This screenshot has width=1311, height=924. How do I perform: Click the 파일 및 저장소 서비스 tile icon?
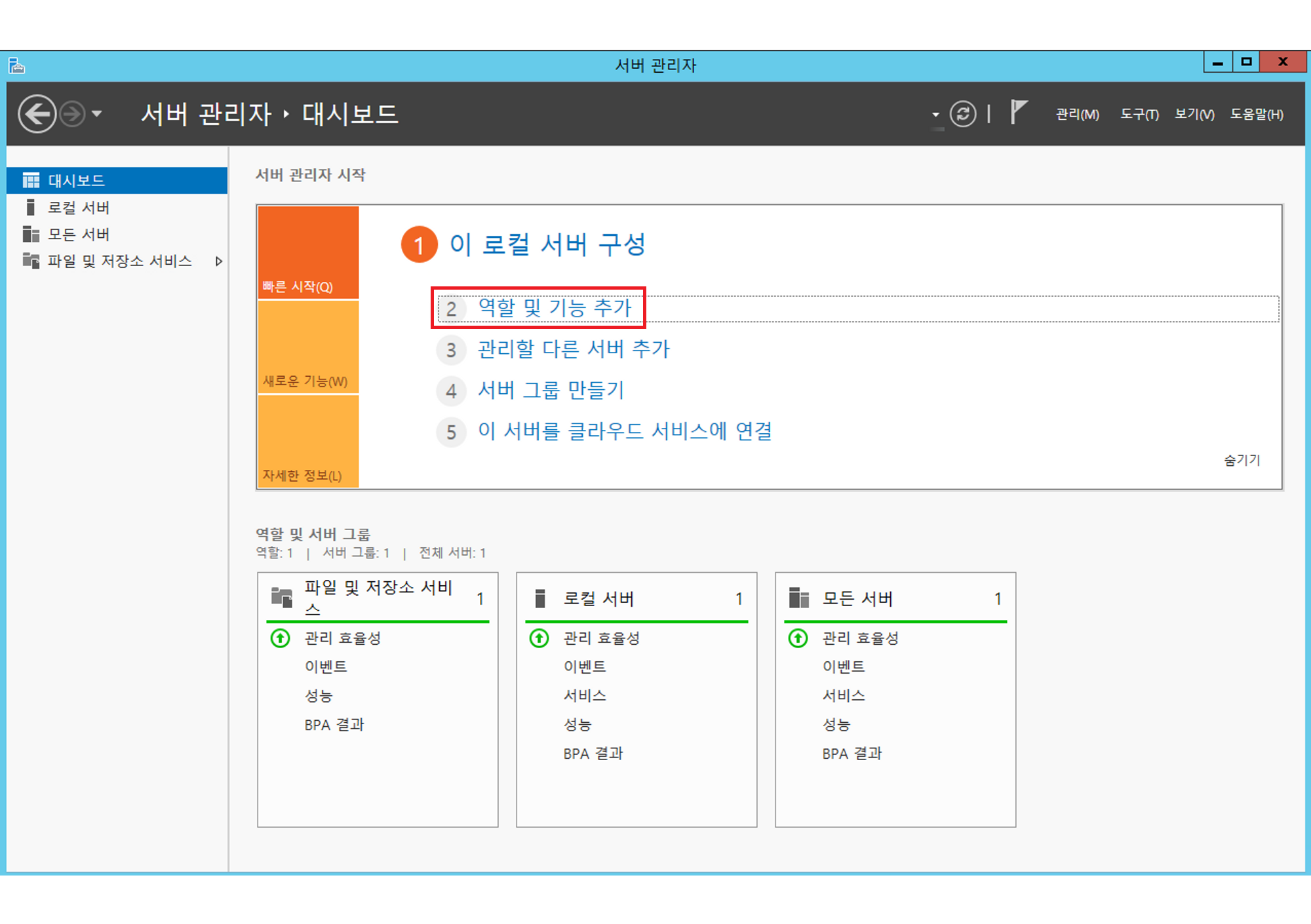pyautogui.click(x=282, y=597)
